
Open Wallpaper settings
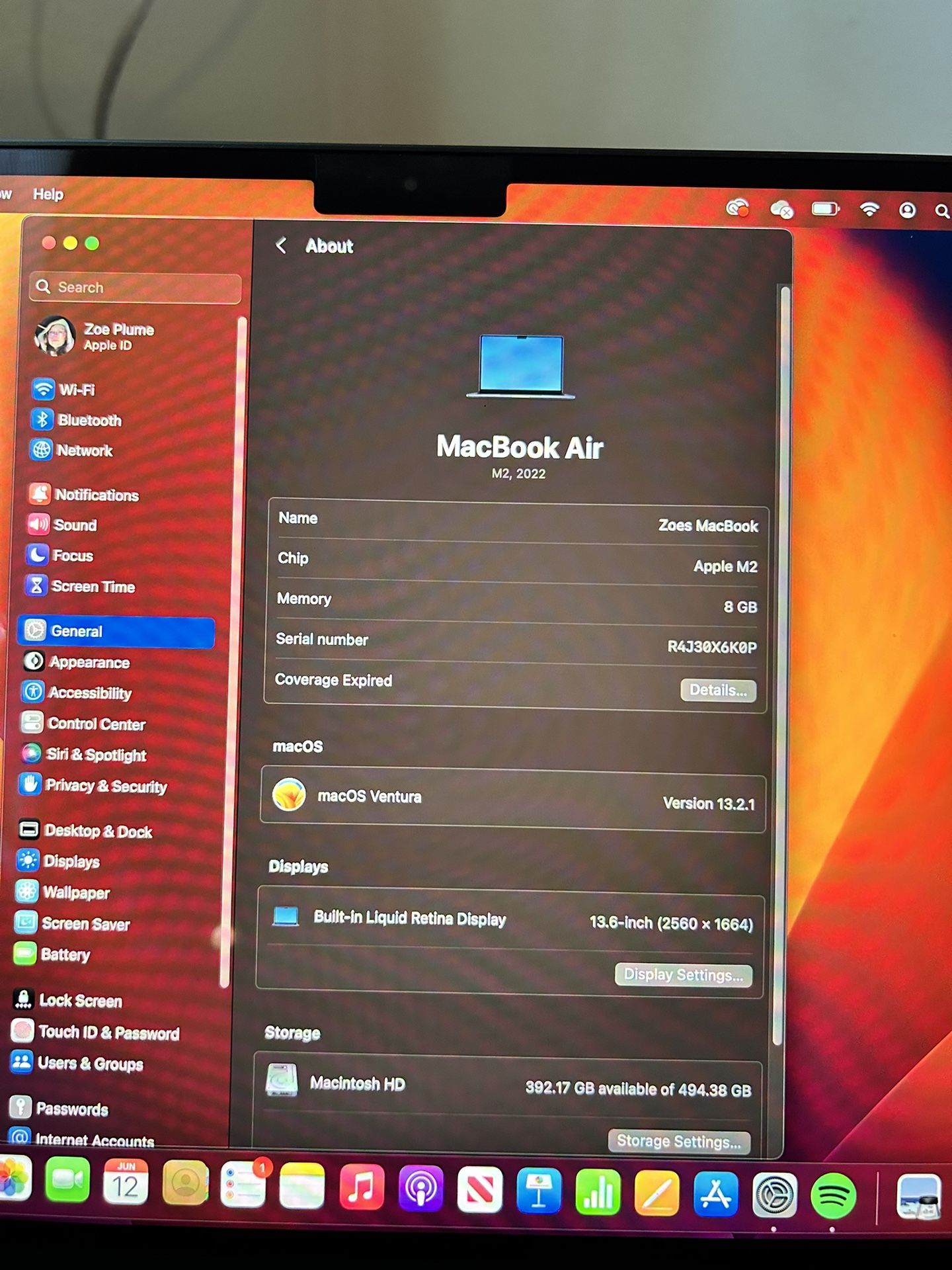coord(63,892)
